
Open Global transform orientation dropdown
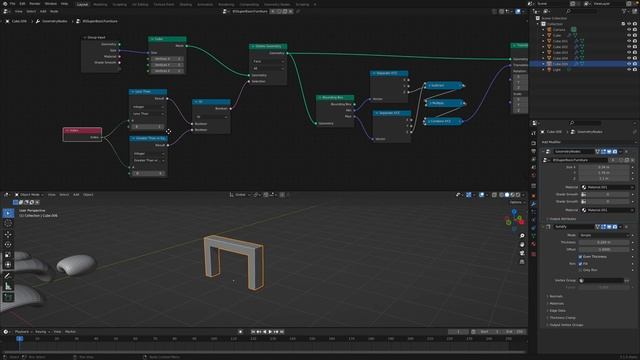pos(240,195)
